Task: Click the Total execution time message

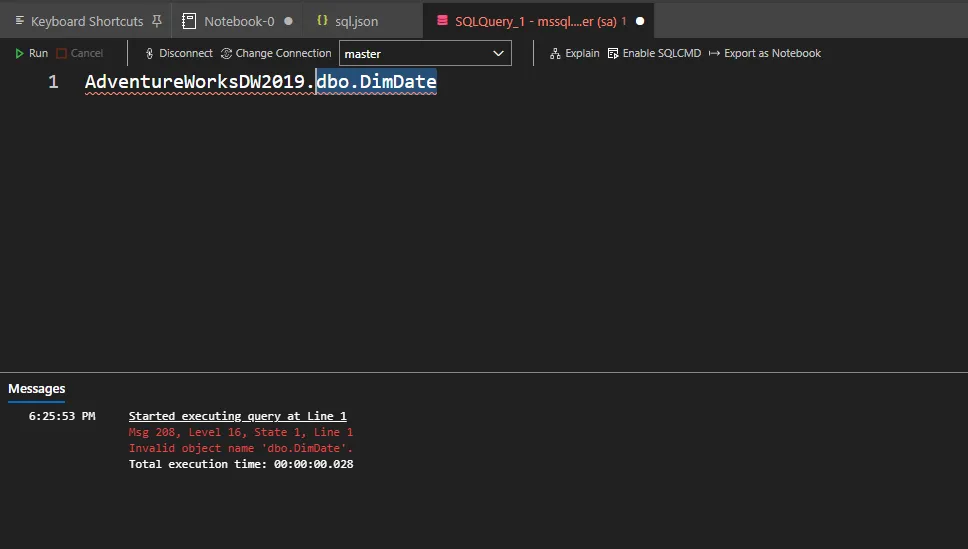Action: [241, 464]
